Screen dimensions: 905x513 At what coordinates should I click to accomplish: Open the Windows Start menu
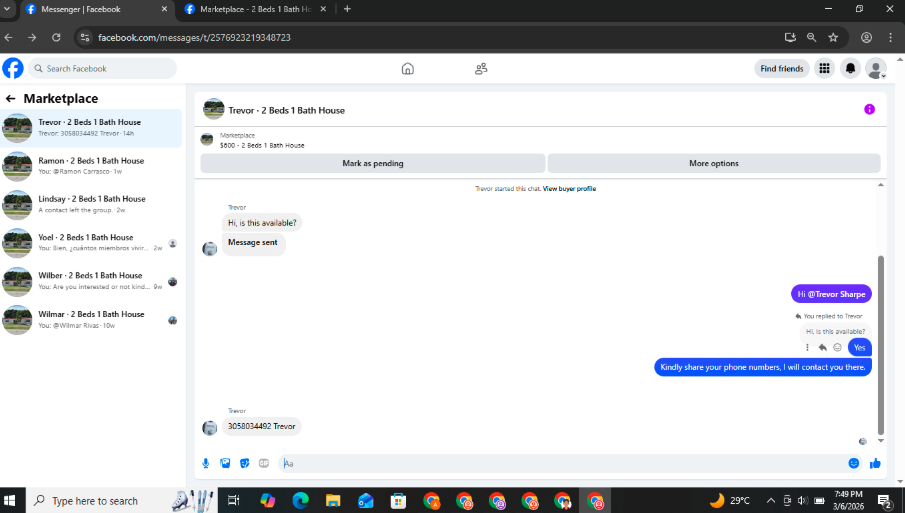pos(10,500)
